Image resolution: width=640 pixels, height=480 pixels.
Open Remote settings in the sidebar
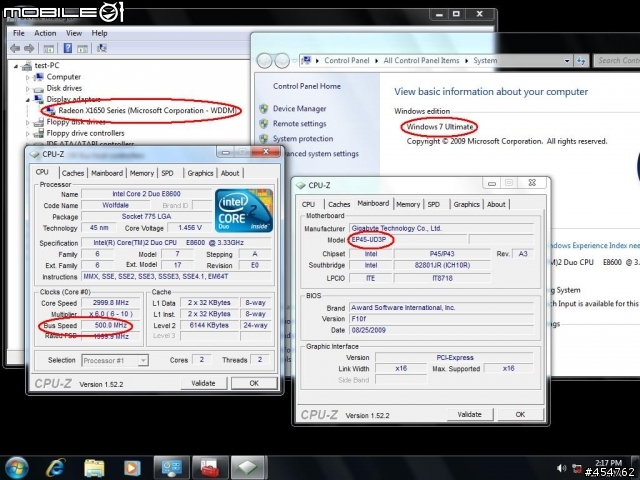(299, 124)
